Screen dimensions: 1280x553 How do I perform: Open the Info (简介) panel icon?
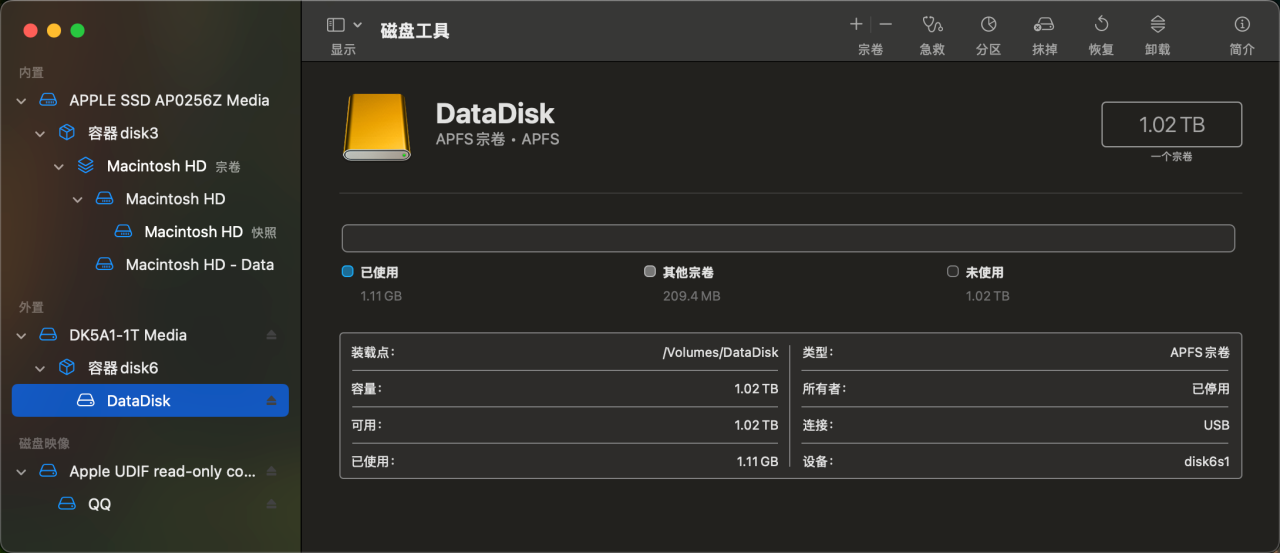click(x=1242, y=25)
